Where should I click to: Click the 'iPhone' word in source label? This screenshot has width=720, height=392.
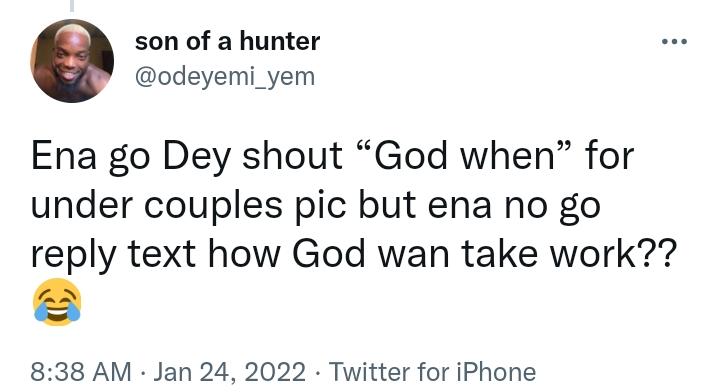point(496,371)
